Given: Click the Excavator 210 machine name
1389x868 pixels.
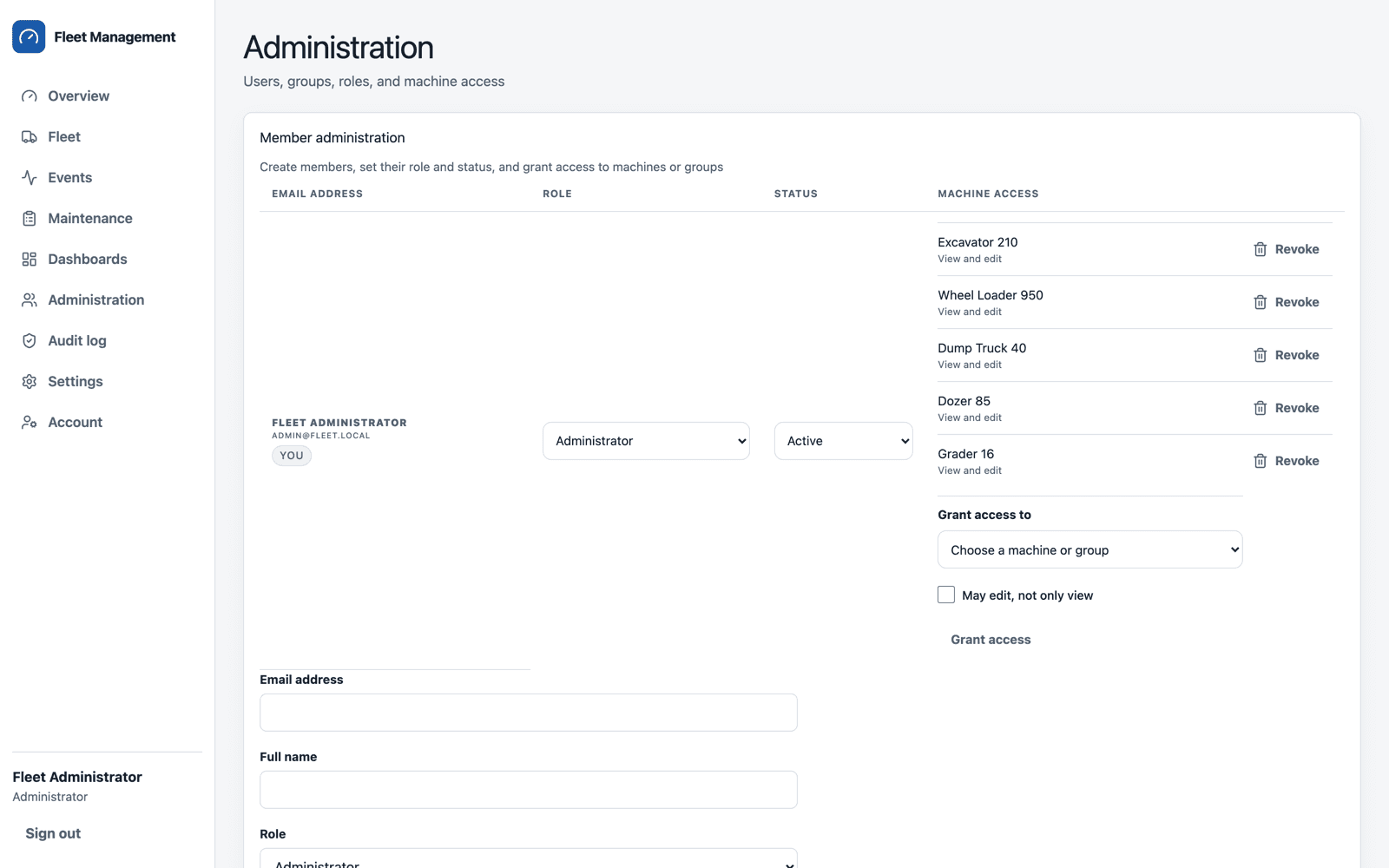Looking at the screenshot, I should click(x=978, y=242).
